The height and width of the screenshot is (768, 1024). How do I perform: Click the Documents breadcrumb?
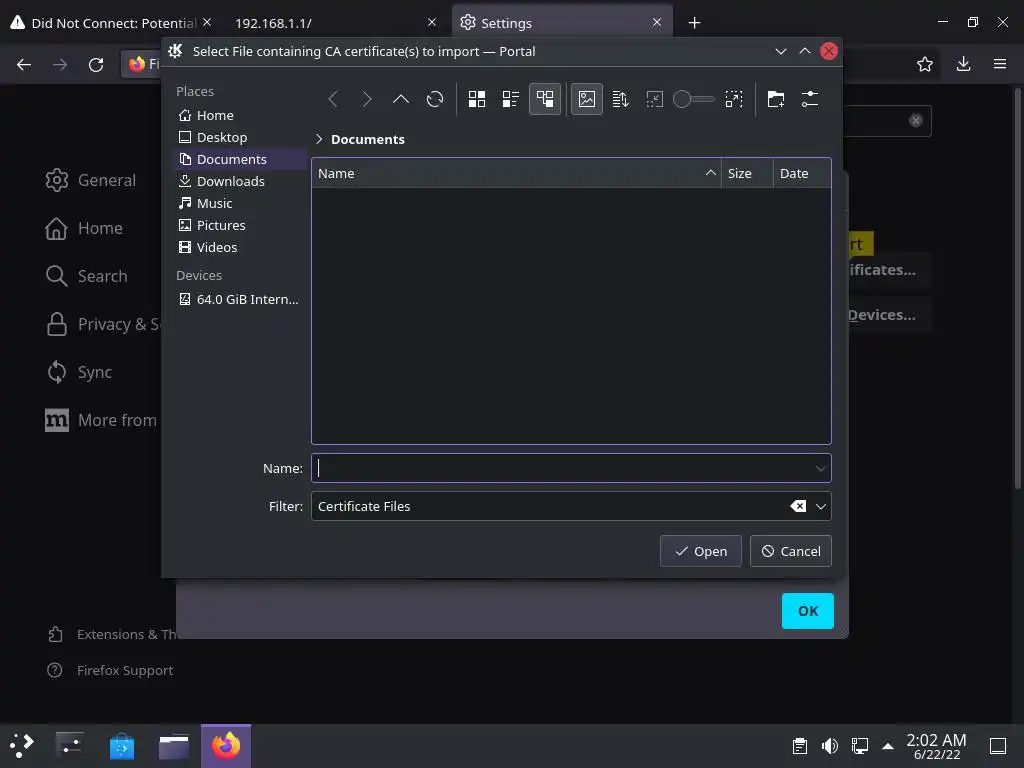(x=368, y=139)
